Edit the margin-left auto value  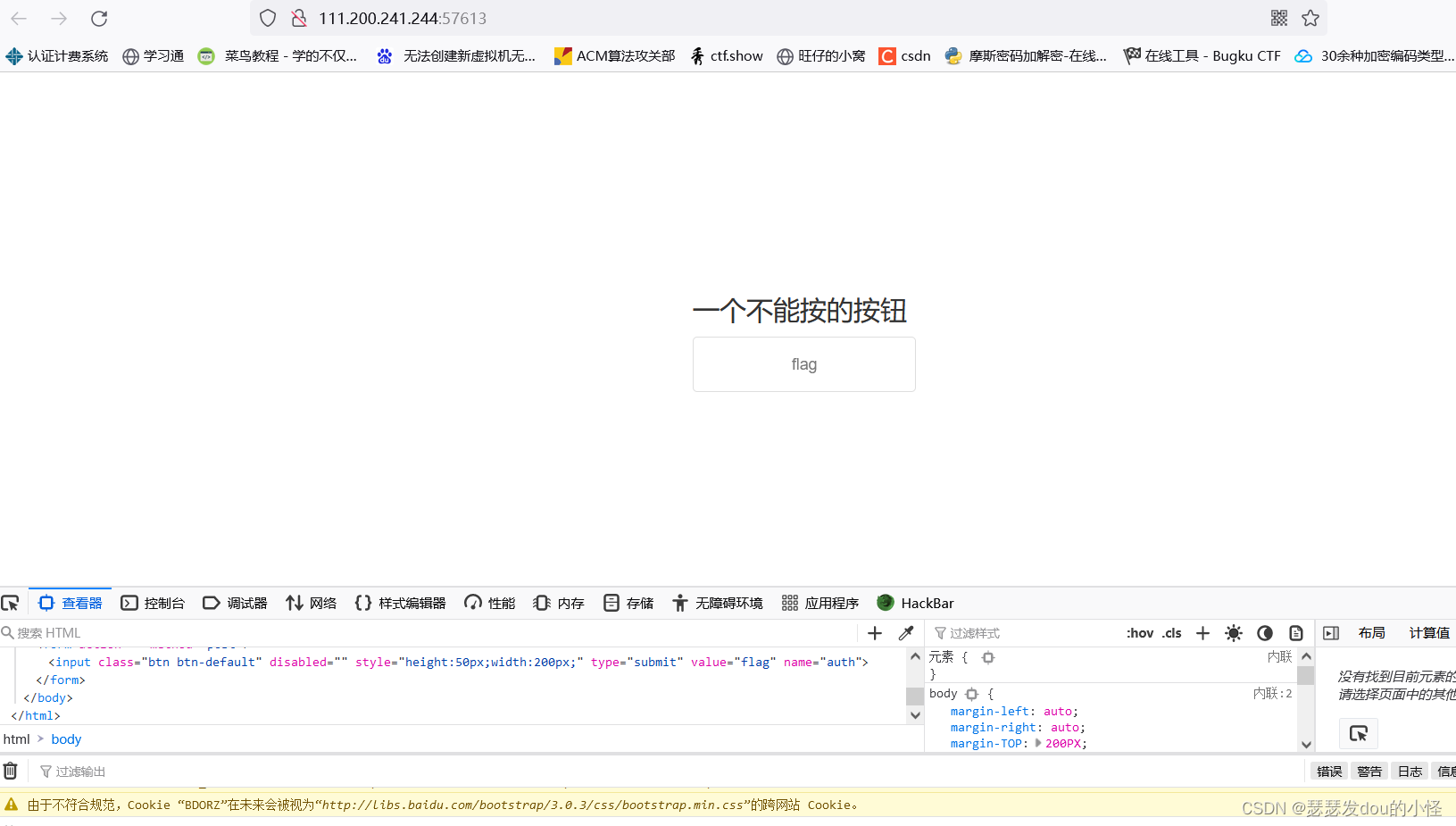(x=1058, y=712)
